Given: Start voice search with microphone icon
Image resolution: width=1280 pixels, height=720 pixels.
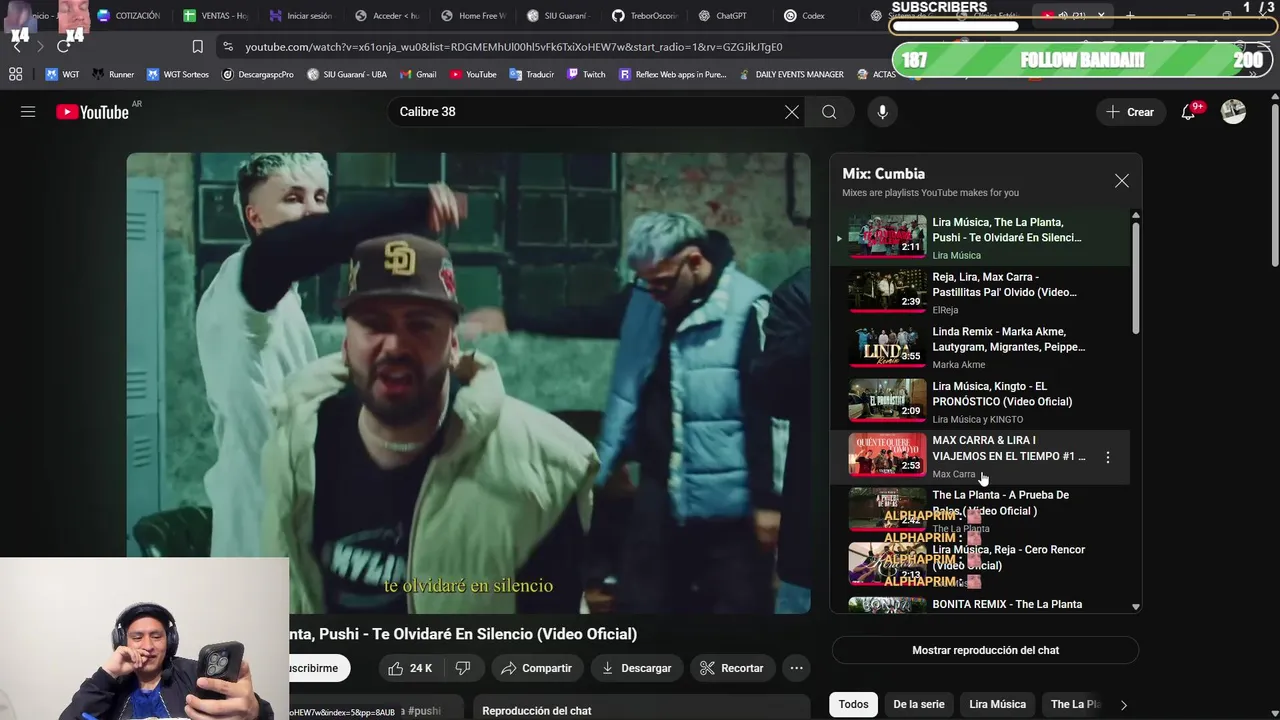Looking at the screenshot, I should (x=882, y=112).
